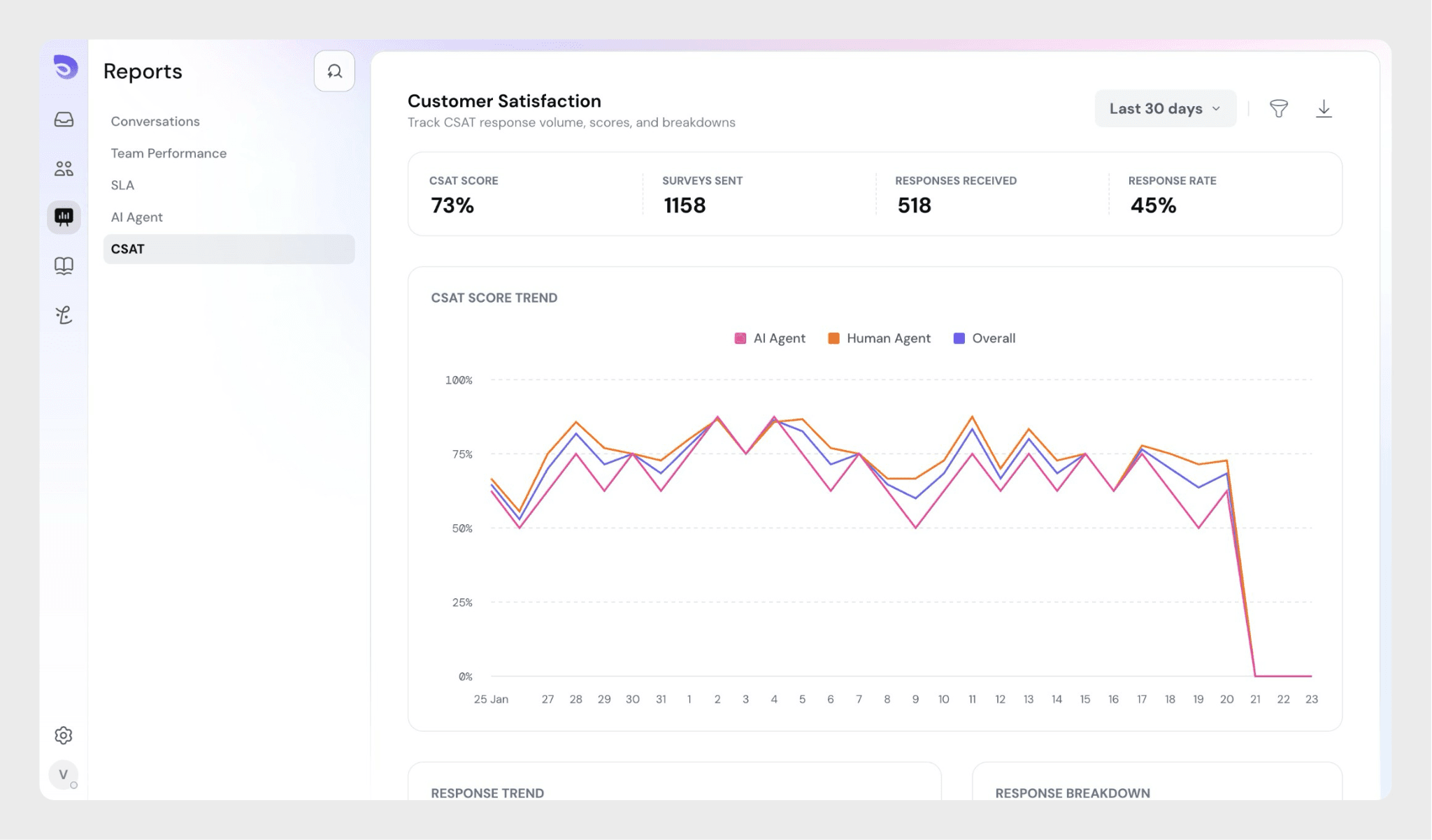The height and width of the screenshot is (840, 1432).
Task: Click the headset support button
Action: coord(334,71)
